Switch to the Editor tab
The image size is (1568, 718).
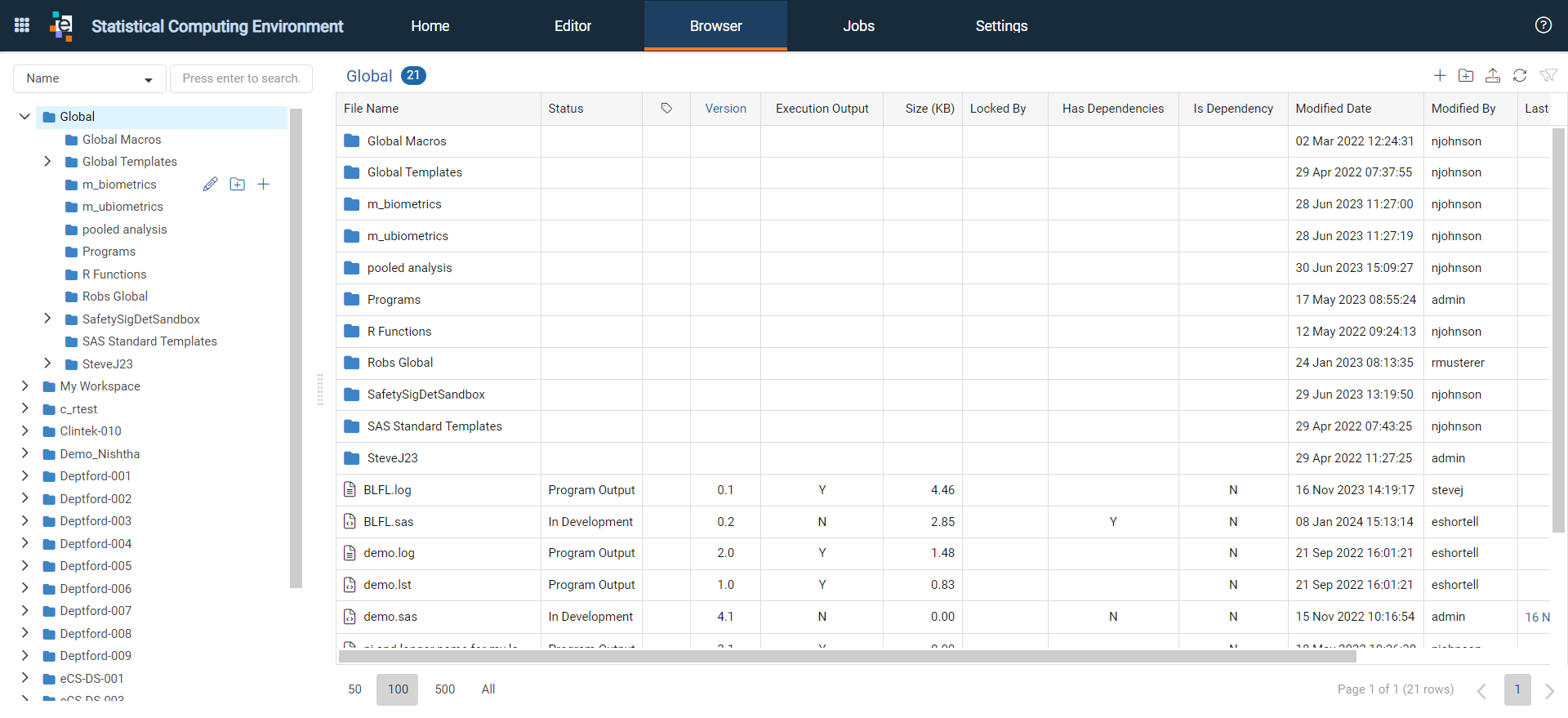572,26
